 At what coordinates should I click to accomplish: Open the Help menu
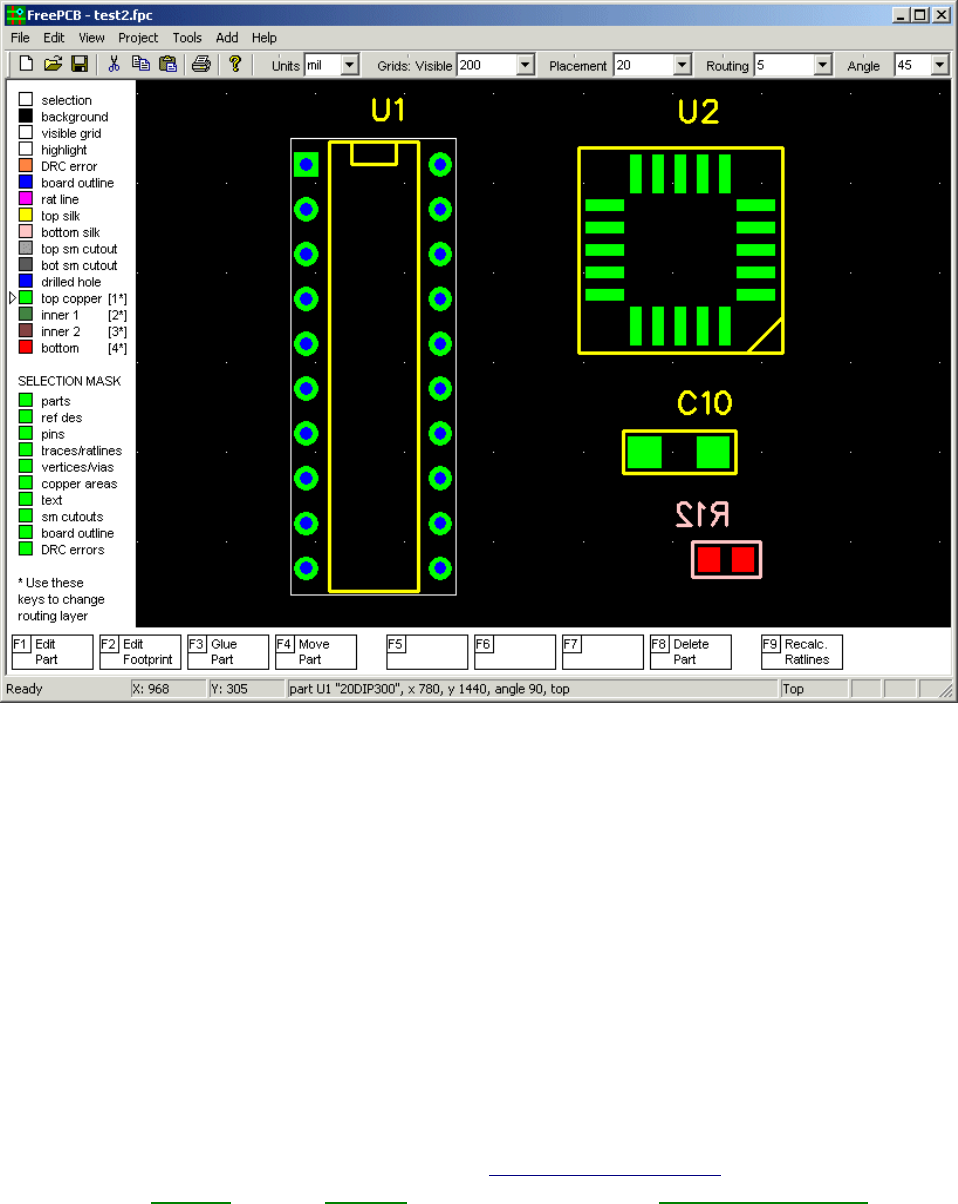point(264,38)
